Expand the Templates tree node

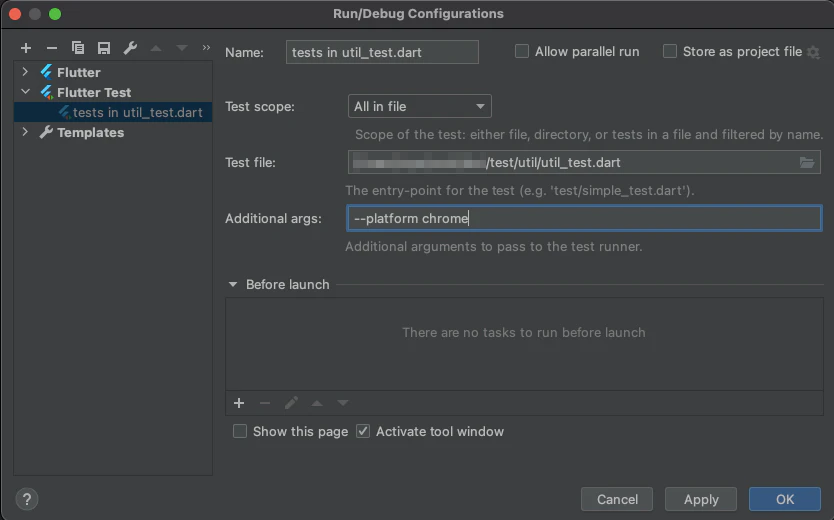click(25, 131)
